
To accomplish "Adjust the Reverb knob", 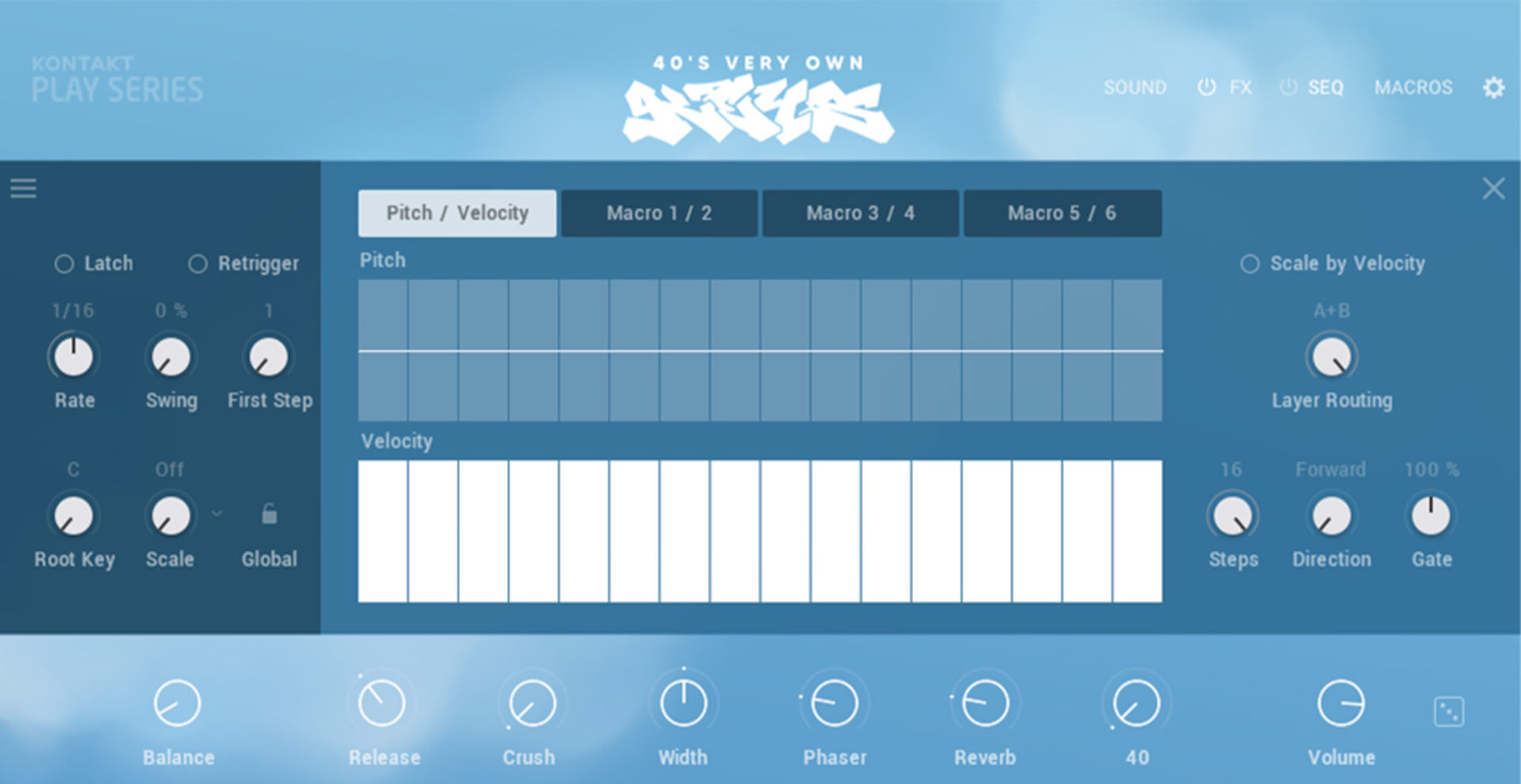I will pos(985,702).
